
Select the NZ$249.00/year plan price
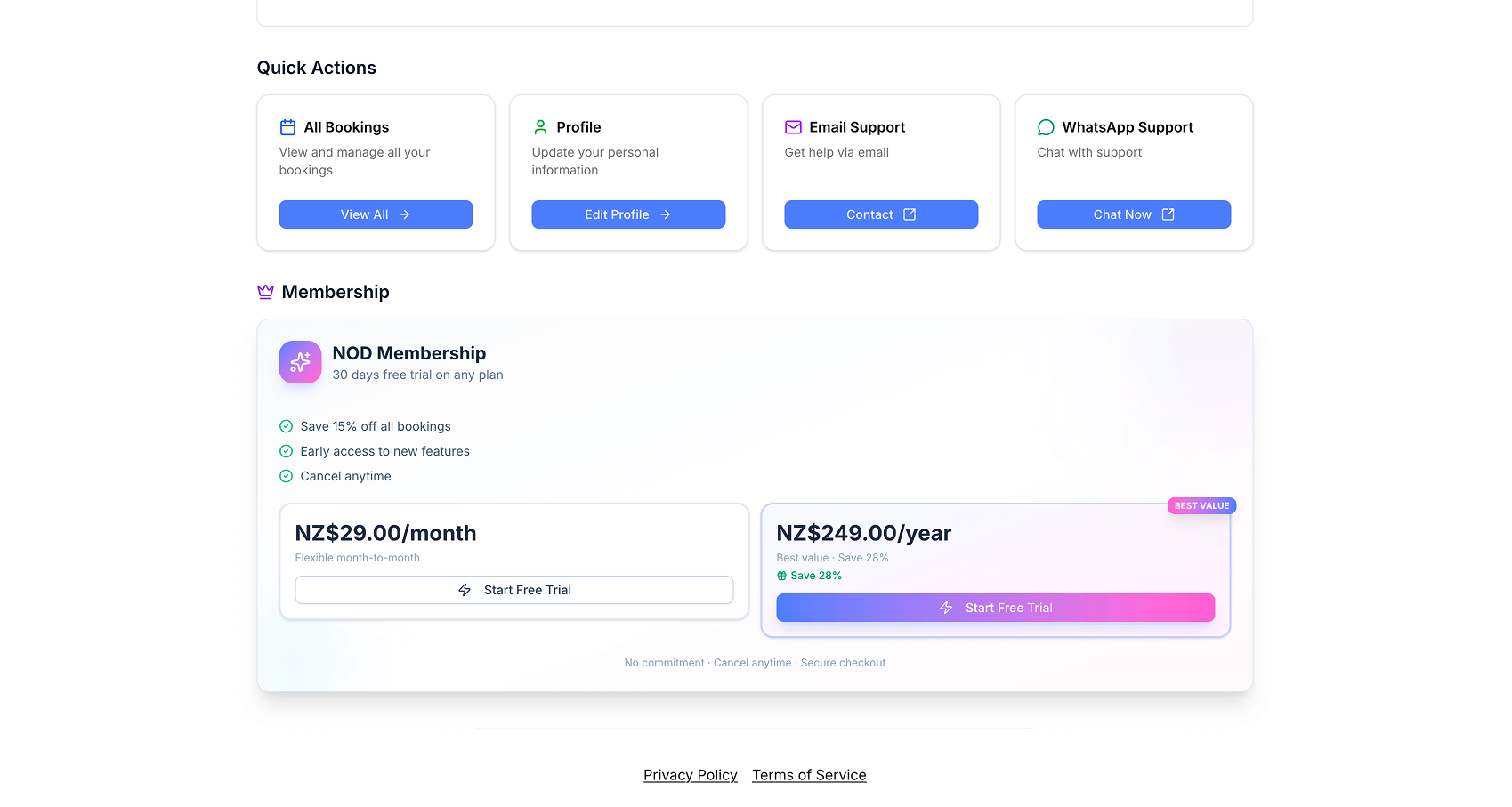point(863,533)
